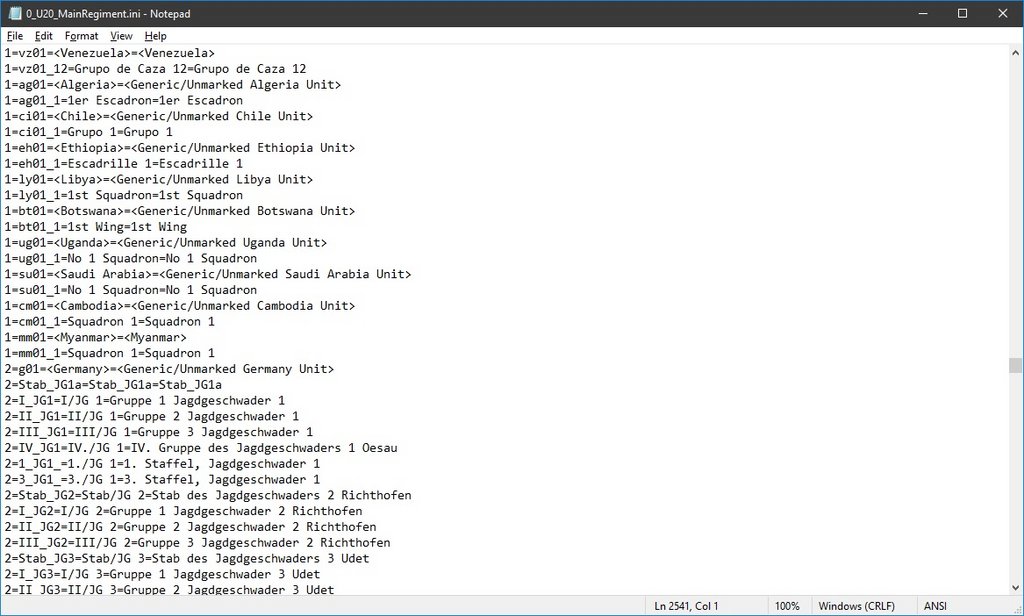Image resolution: width=1024 pixels, height=616 pixels.
Task: Click the 100% zoom status entry
Action: click(x=787, y=606)
